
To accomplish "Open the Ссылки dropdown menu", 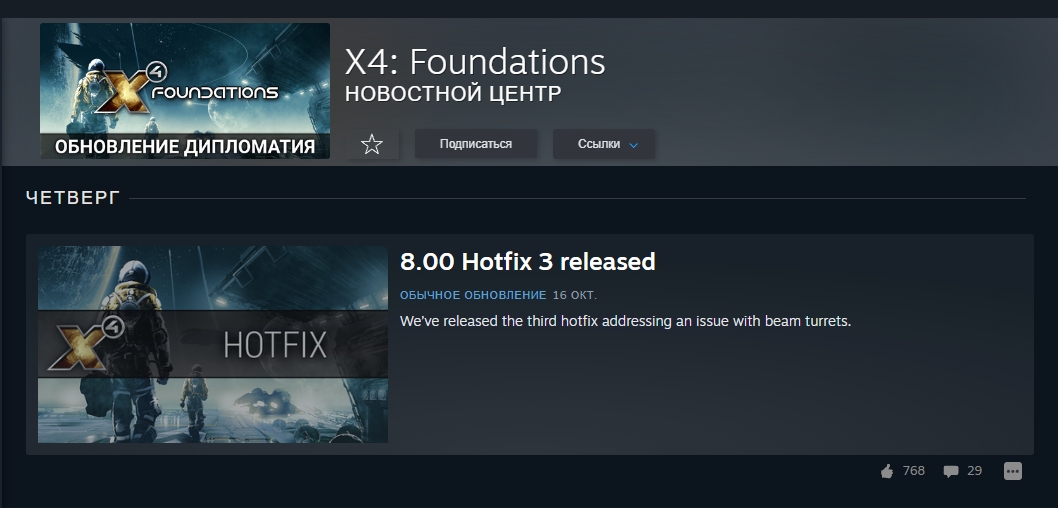I will click(604, 144).
